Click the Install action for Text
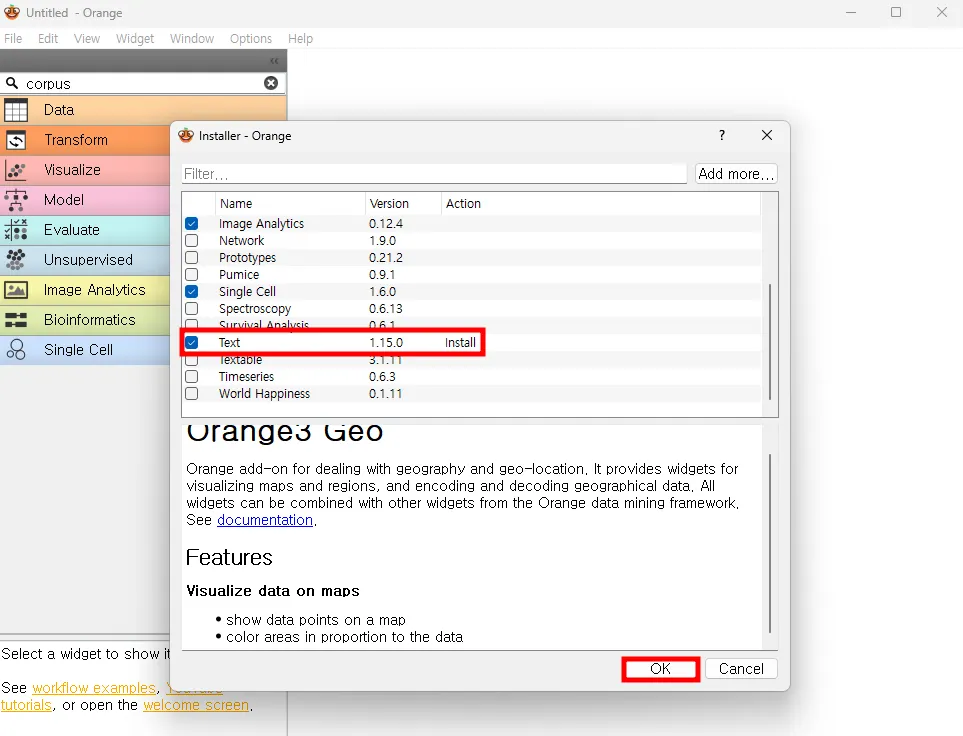This screenshot has width=963, height=736. pos(460,342)
